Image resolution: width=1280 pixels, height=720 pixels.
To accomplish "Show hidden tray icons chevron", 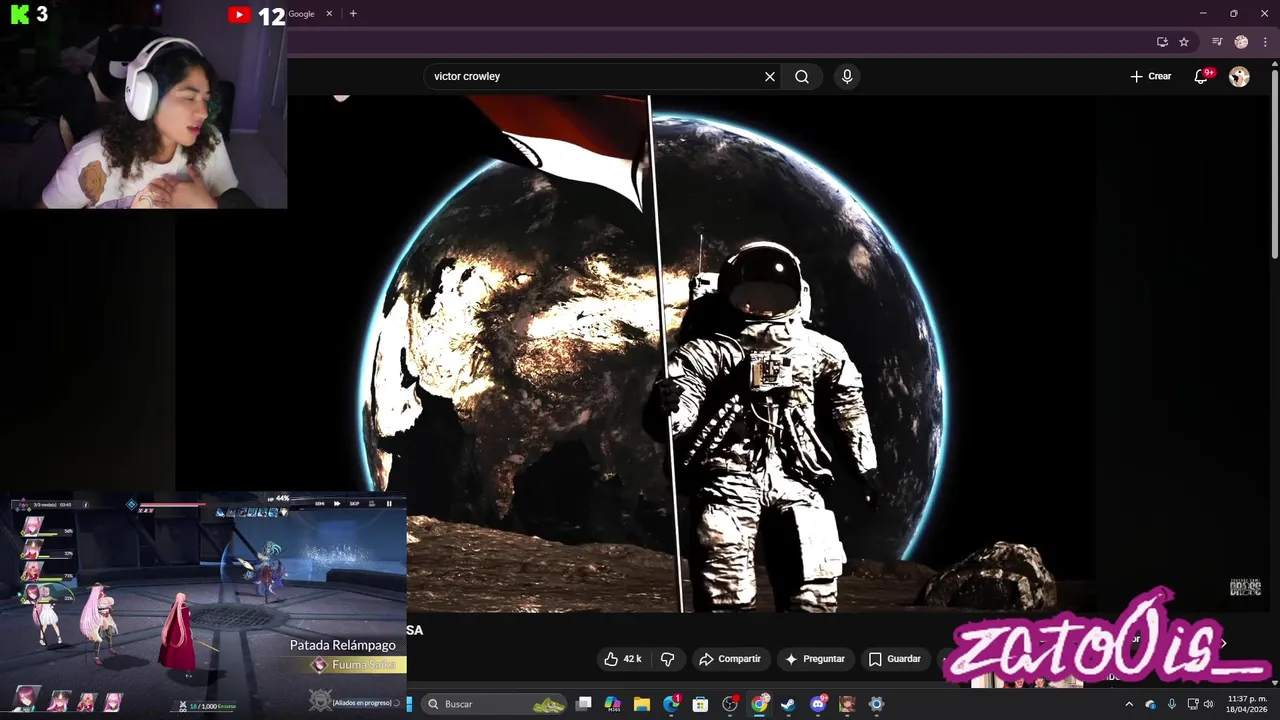I will [1129, 704].
